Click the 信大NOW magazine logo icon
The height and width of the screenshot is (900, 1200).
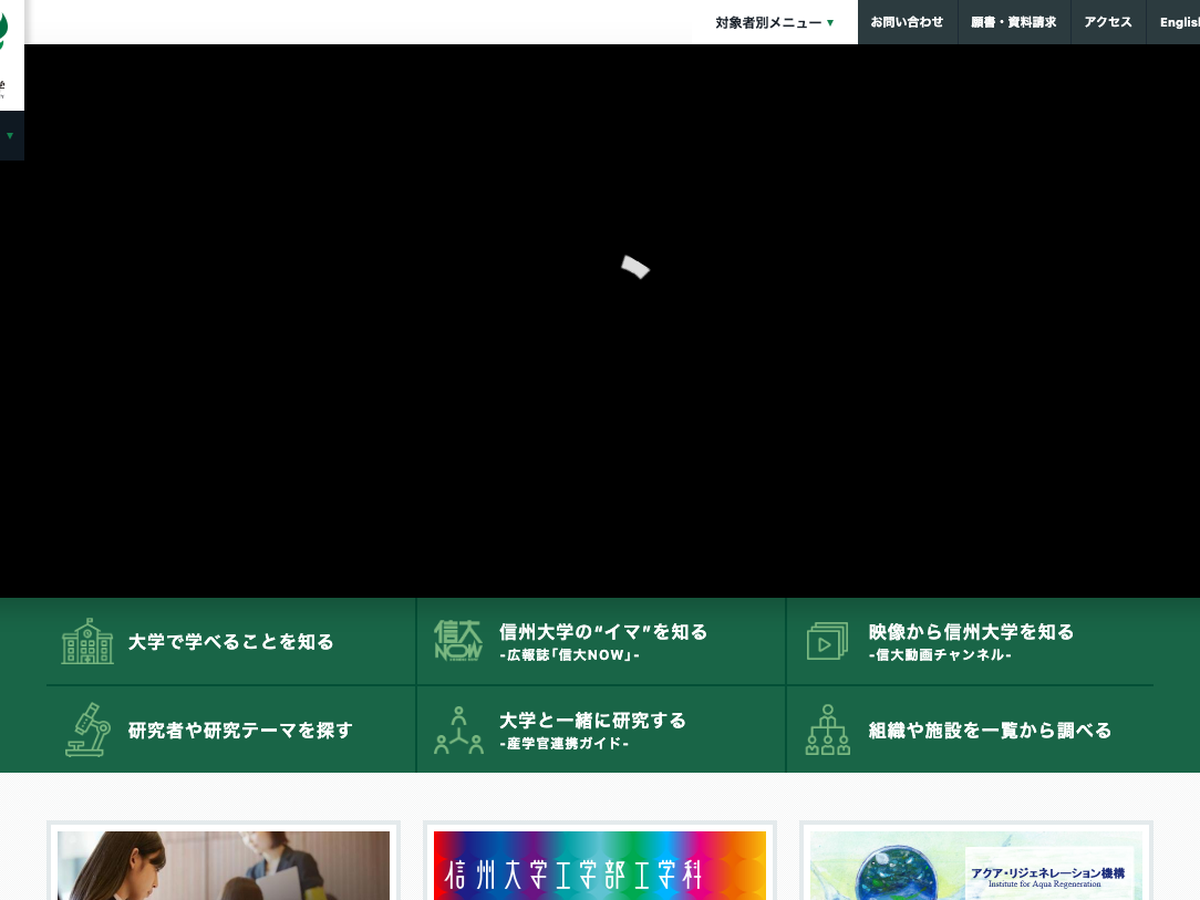tap(458, 641)
